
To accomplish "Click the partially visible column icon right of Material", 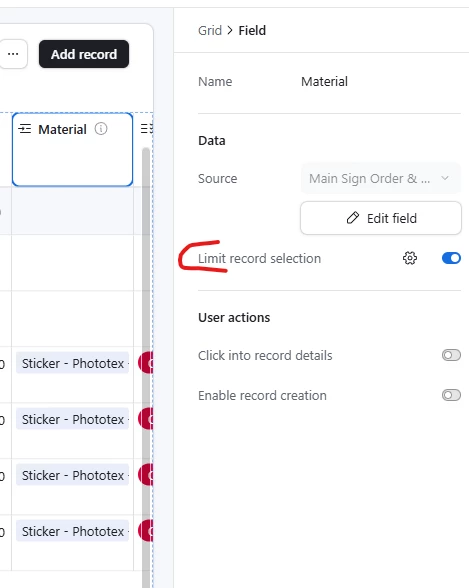I will click(147, 129).
